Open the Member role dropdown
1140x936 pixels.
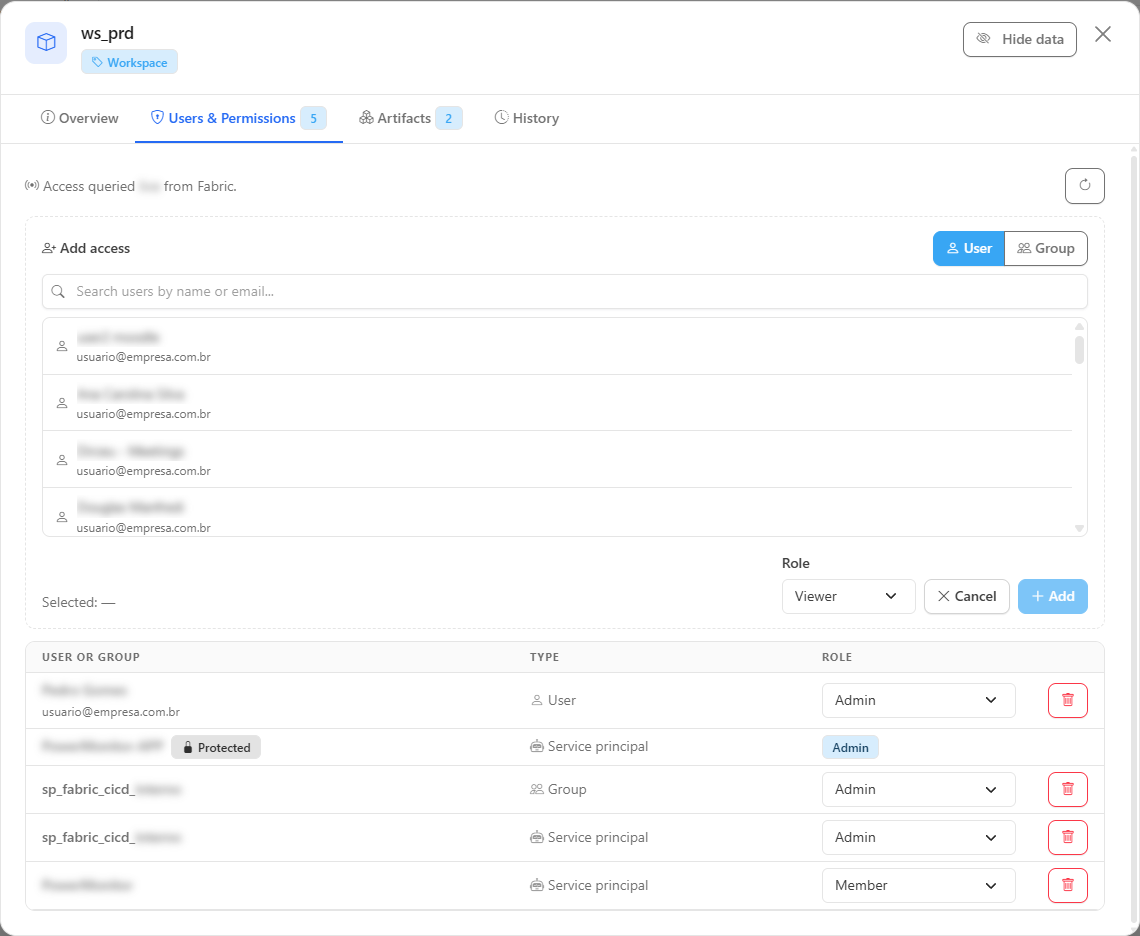(918, 886)
